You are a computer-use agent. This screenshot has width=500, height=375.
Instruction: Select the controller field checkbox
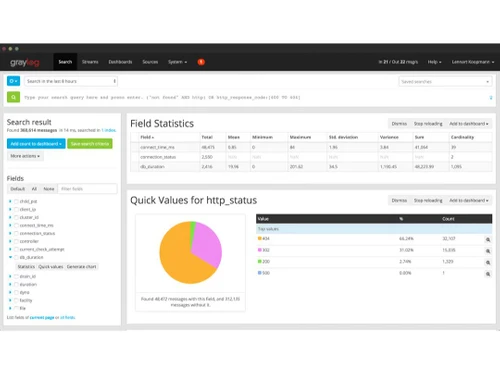click(16, 241)
